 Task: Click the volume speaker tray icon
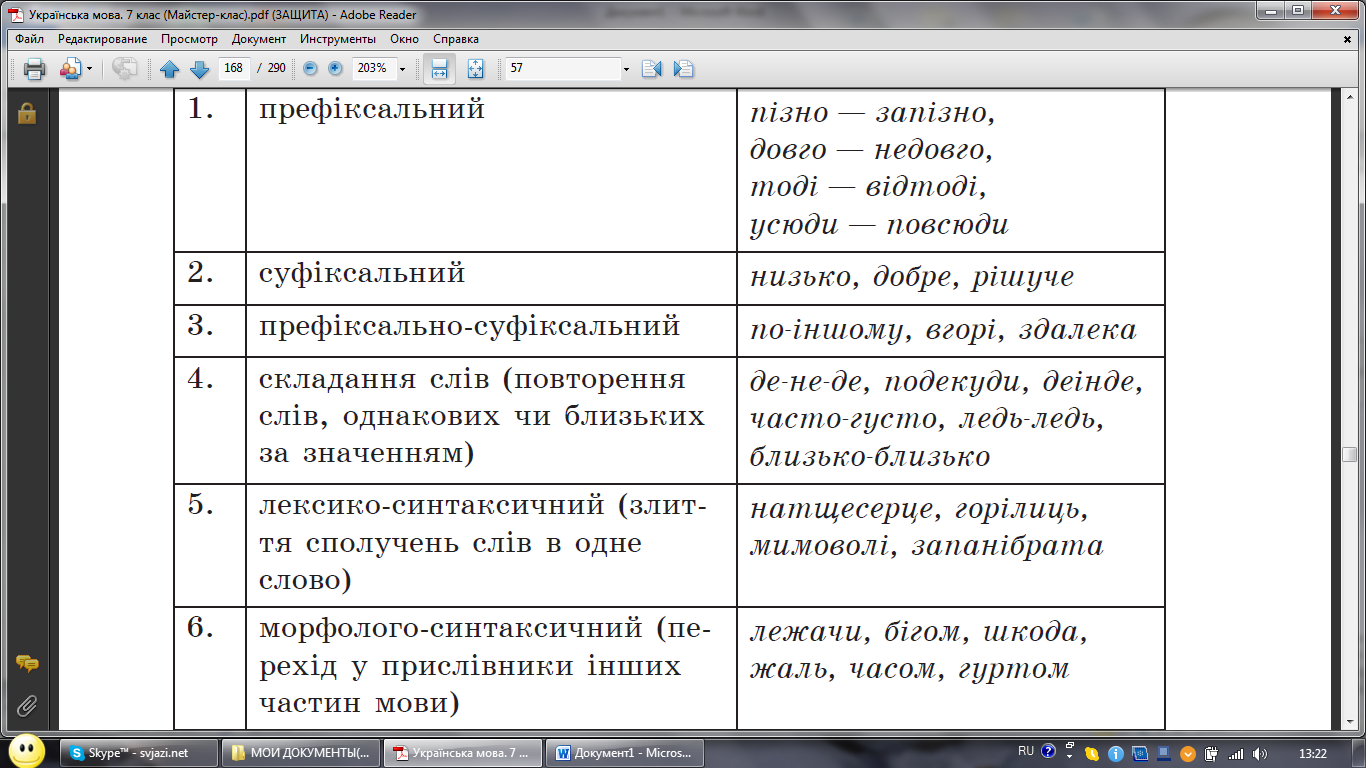[1259, 753]
